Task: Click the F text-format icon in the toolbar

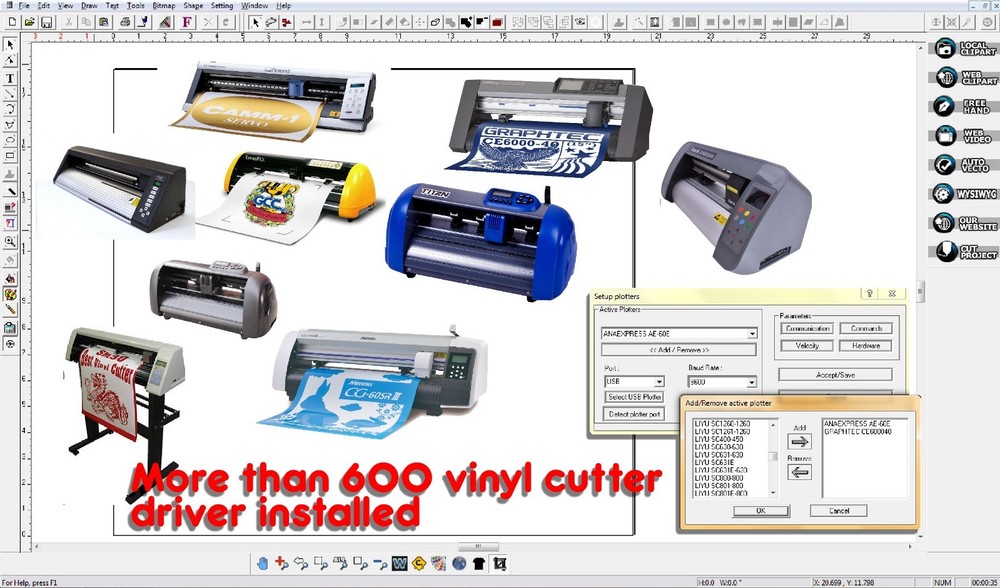Action: pyautogui.click(x=185, y=20)
